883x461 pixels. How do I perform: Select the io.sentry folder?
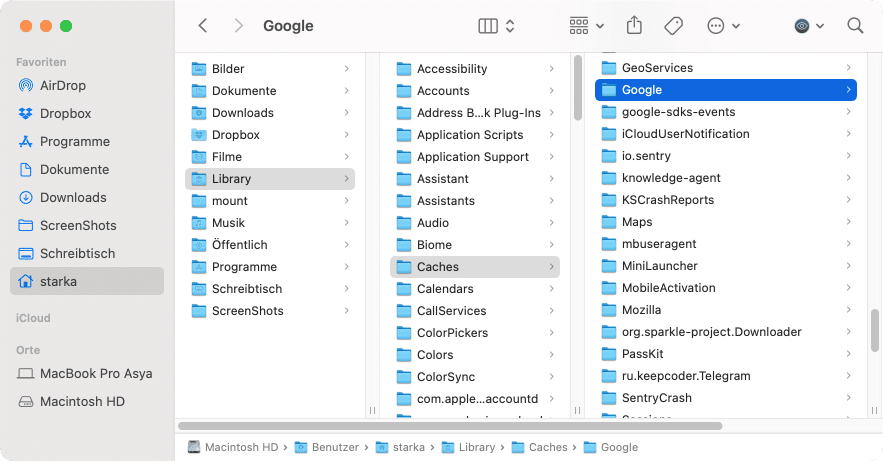[726, 156]
